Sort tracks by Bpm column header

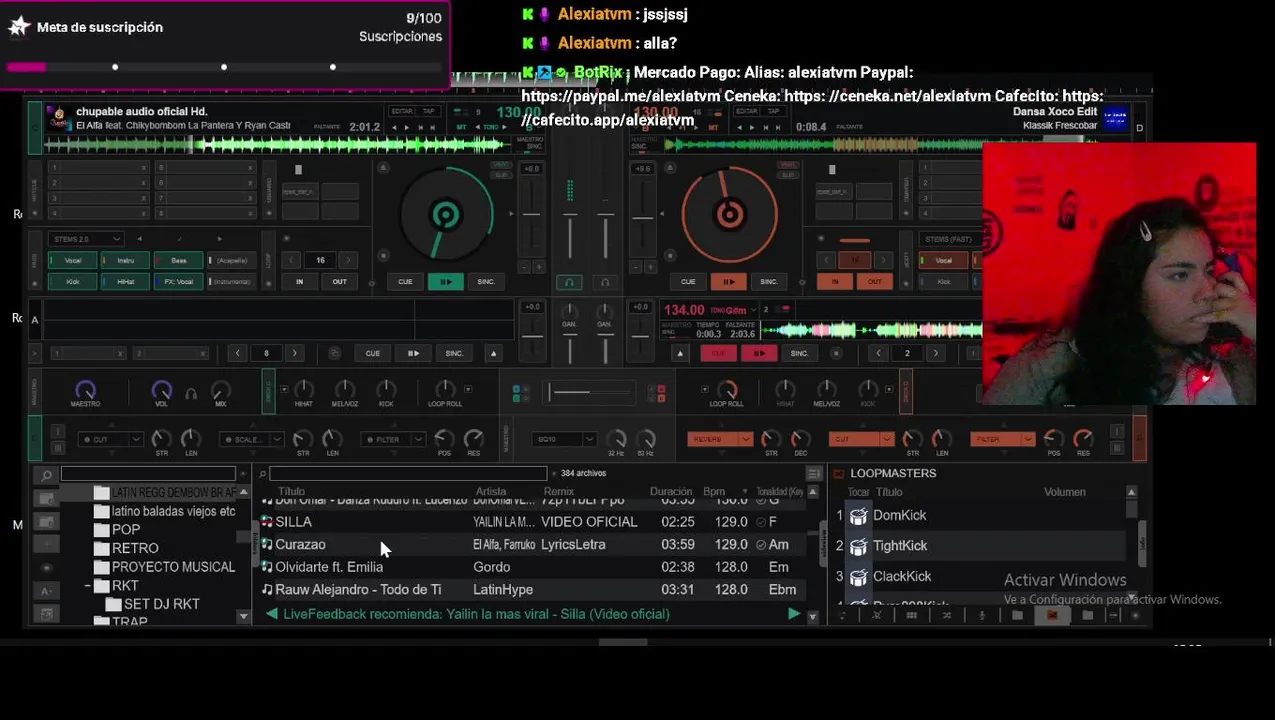tap(714, 492)
